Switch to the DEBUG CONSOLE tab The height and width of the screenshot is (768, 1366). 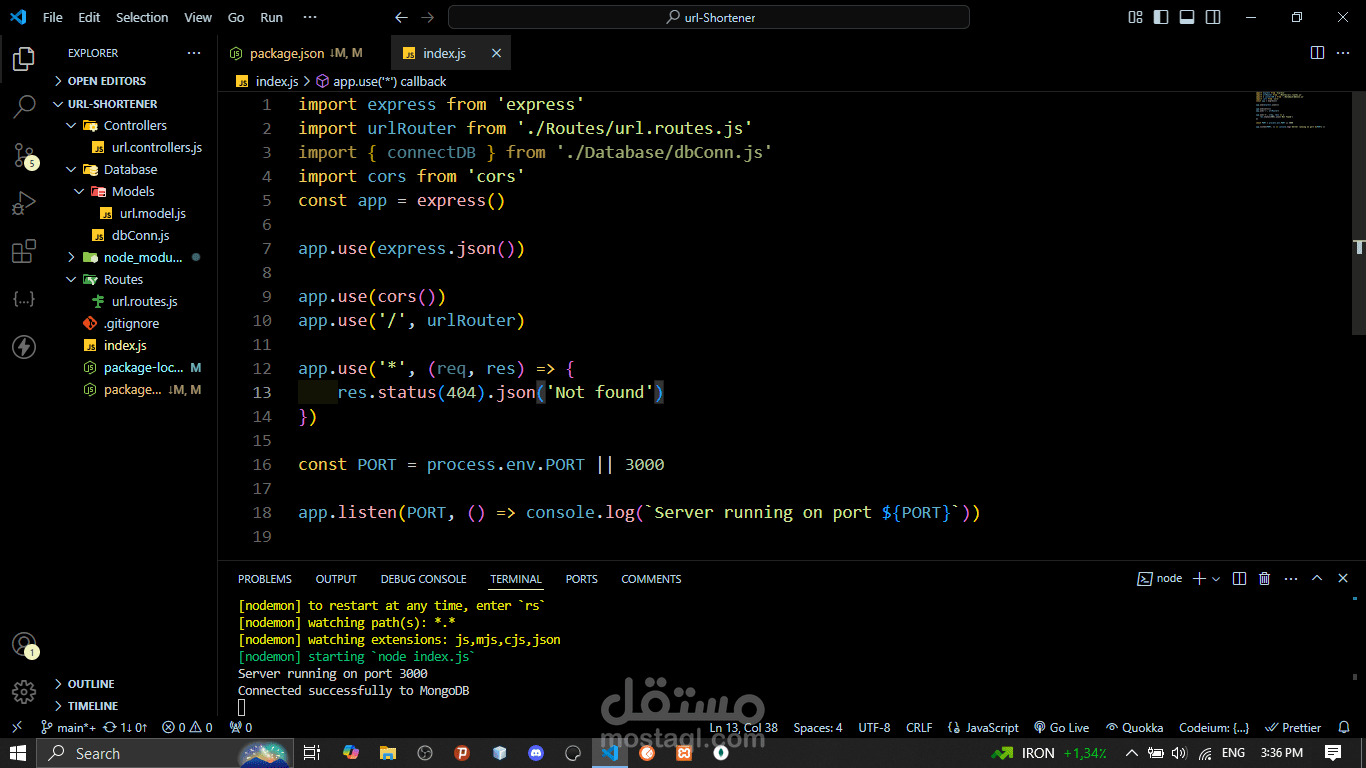(x=423, y=579)
